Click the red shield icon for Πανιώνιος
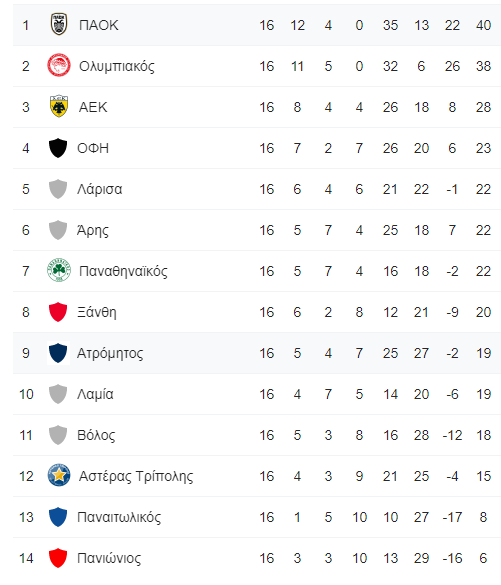This screenshot has width=501, height=585. pyautogui.click(x=58, y=558)
